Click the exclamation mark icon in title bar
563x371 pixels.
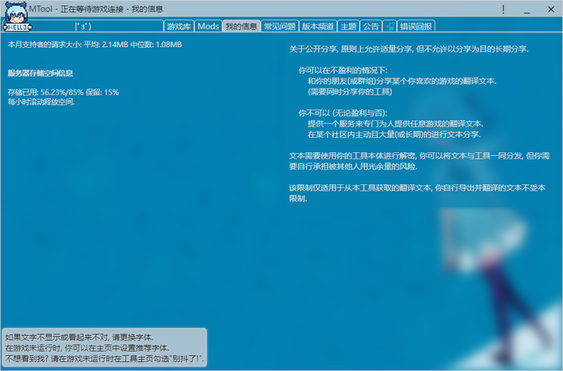[503, 9]
